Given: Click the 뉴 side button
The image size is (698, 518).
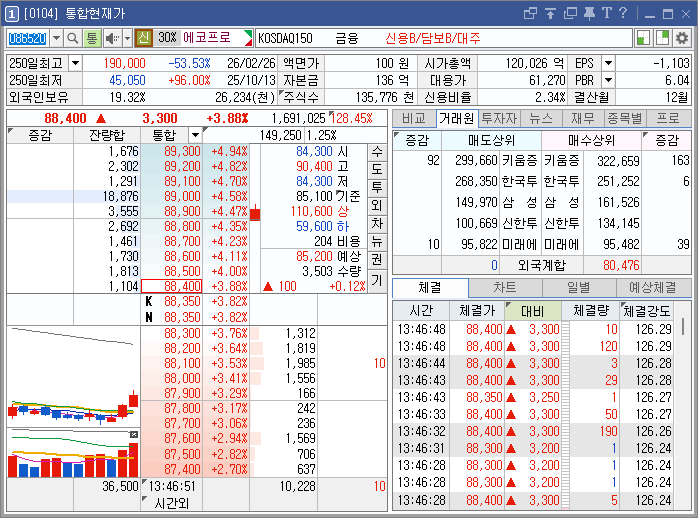Looking at the screenshot, I should click(377, 242).
